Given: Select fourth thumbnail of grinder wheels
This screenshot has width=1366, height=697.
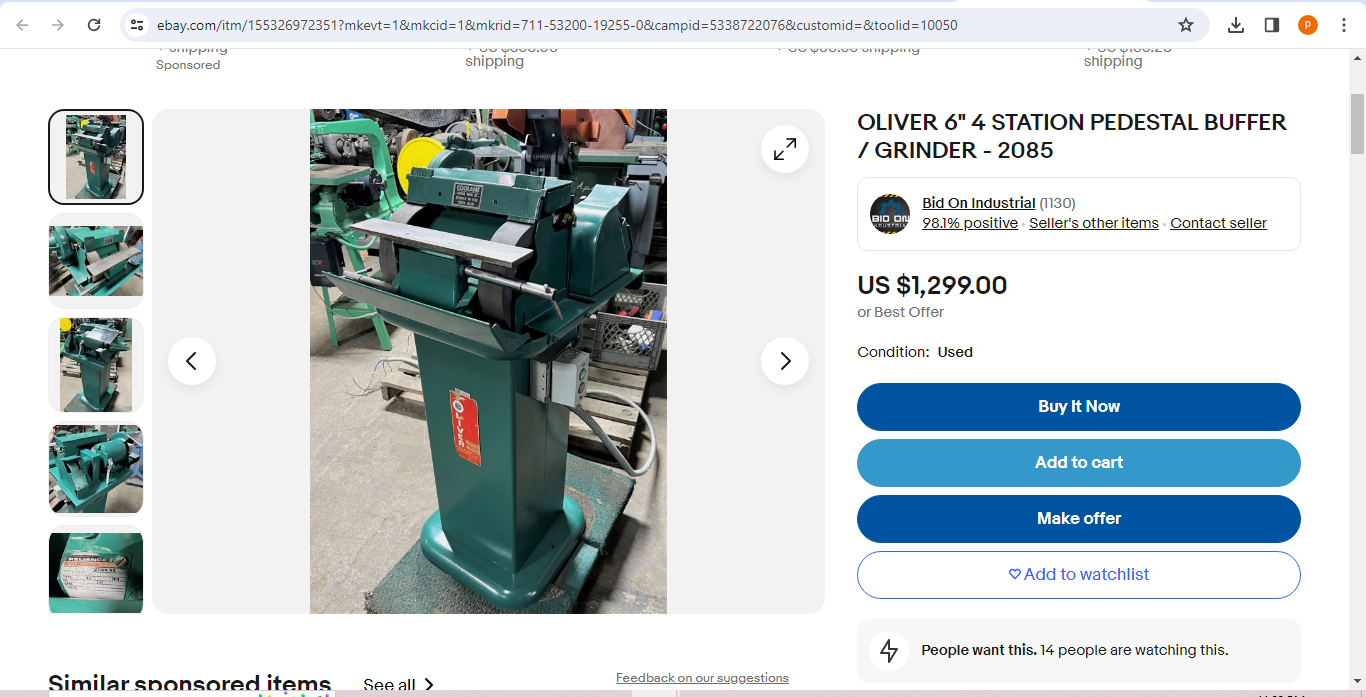Looking at the screenshot, I should coord(96,469).
